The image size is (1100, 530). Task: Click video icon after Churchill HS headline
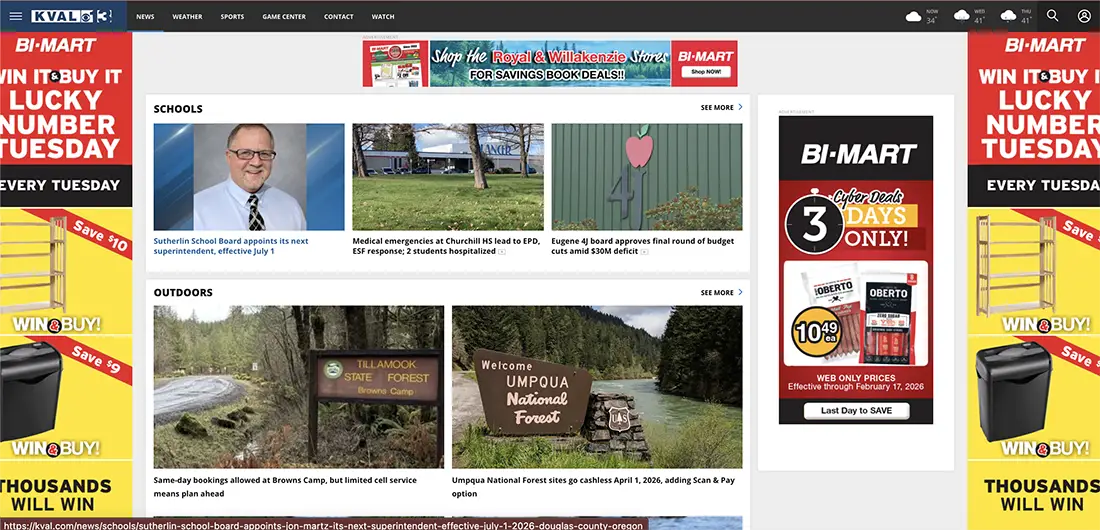(x=502, y=251)
